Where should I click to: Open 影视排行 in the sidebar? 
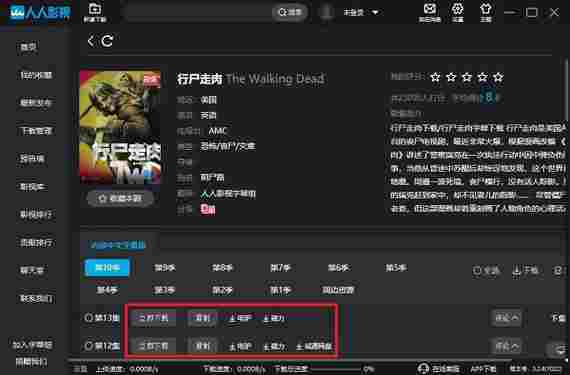pos(36,214)
